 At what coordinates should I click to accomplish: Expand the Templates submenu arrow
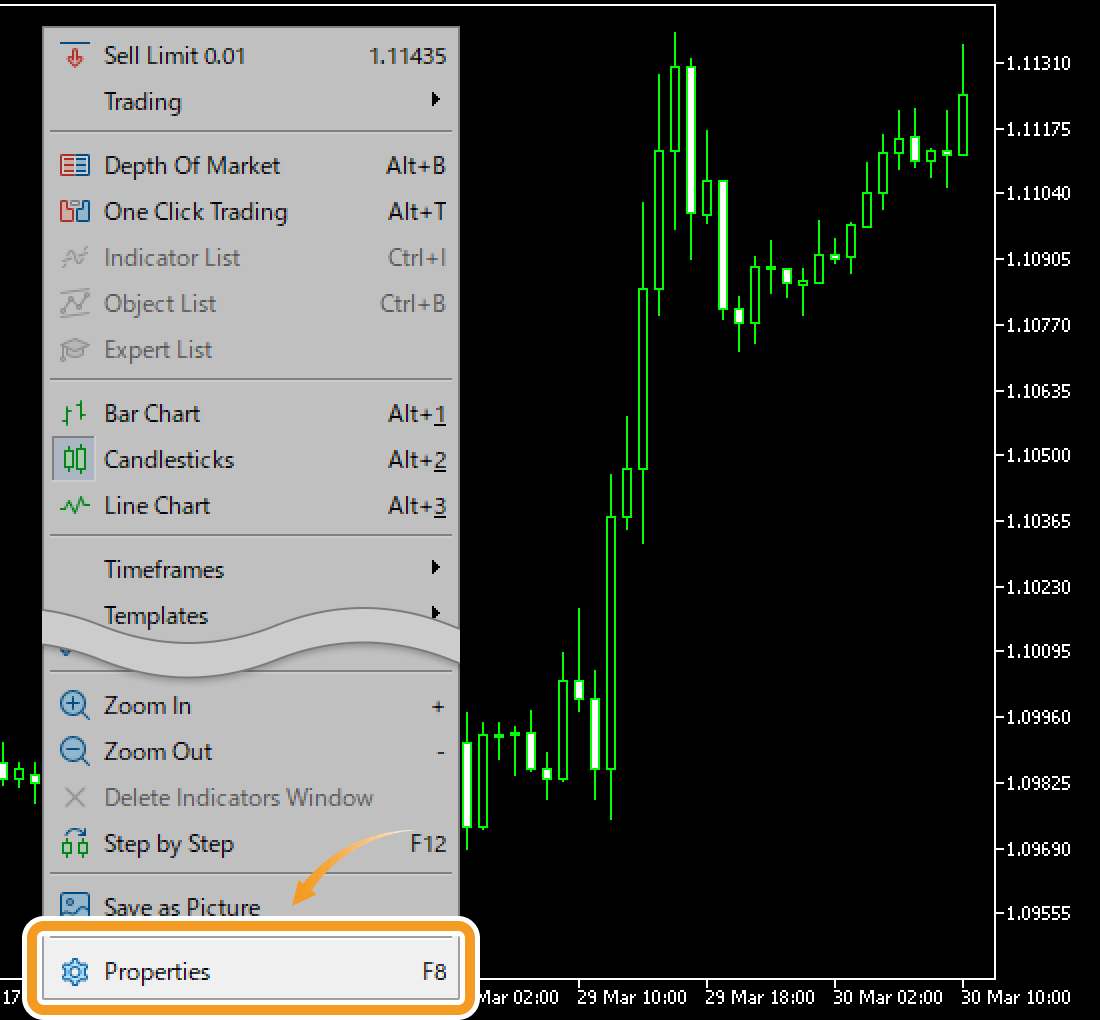click(x=436, y=612)
